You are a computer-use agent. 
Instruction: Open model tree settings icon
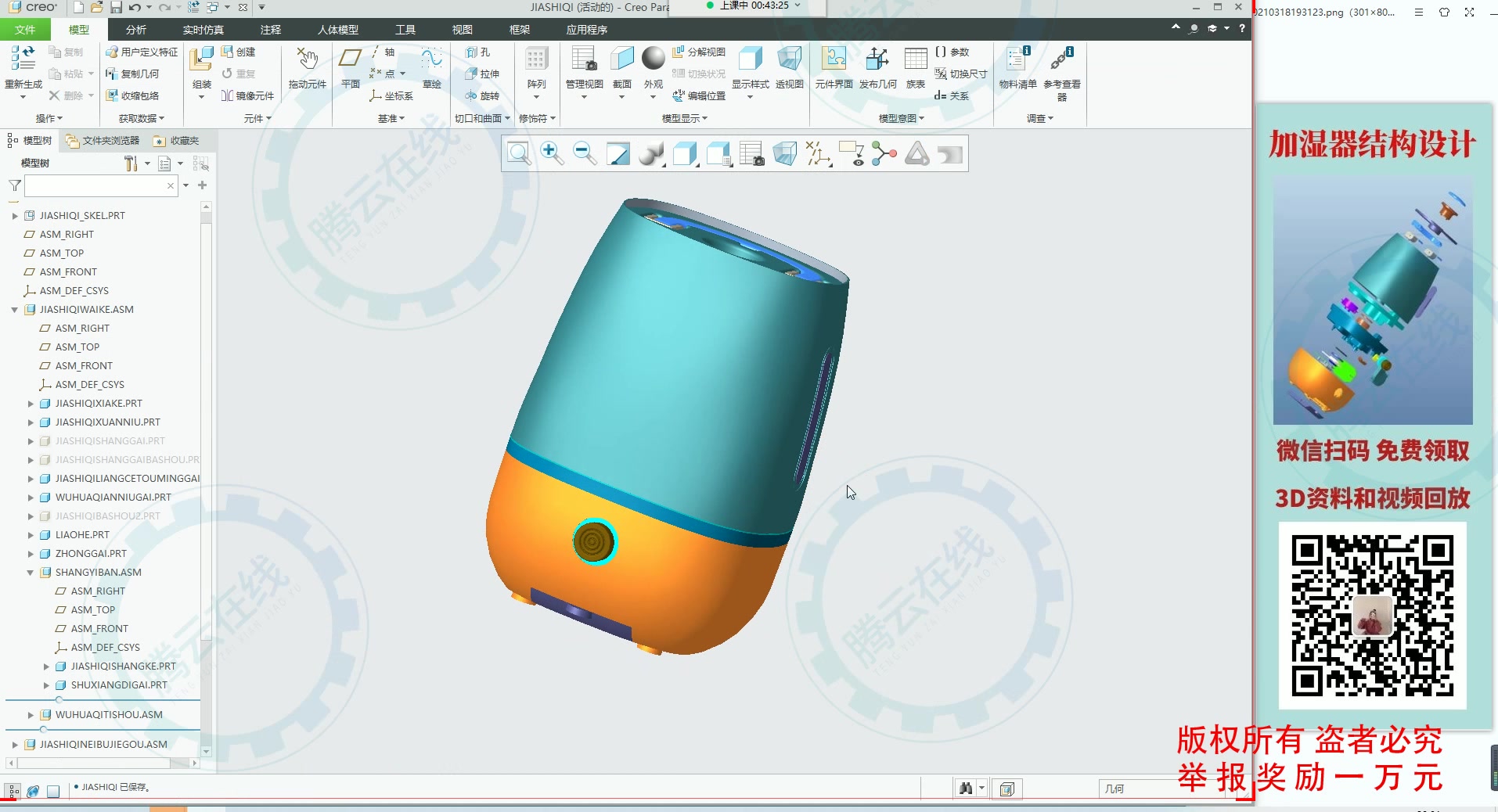coord(131,163)
